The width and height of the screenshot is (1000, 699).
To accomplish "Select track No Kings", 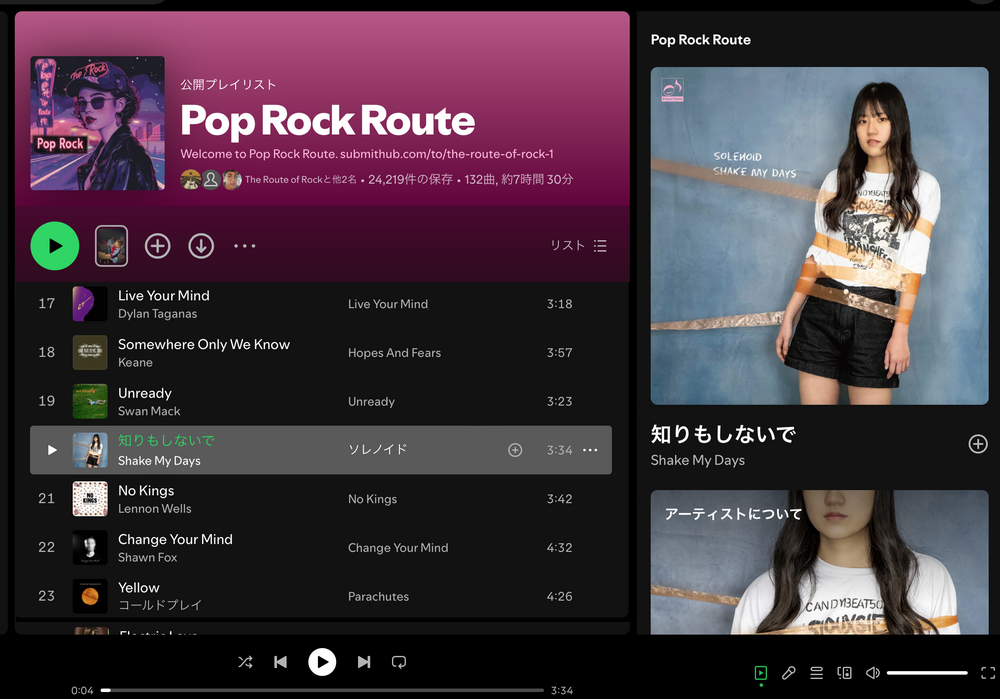I will point(146,491).
